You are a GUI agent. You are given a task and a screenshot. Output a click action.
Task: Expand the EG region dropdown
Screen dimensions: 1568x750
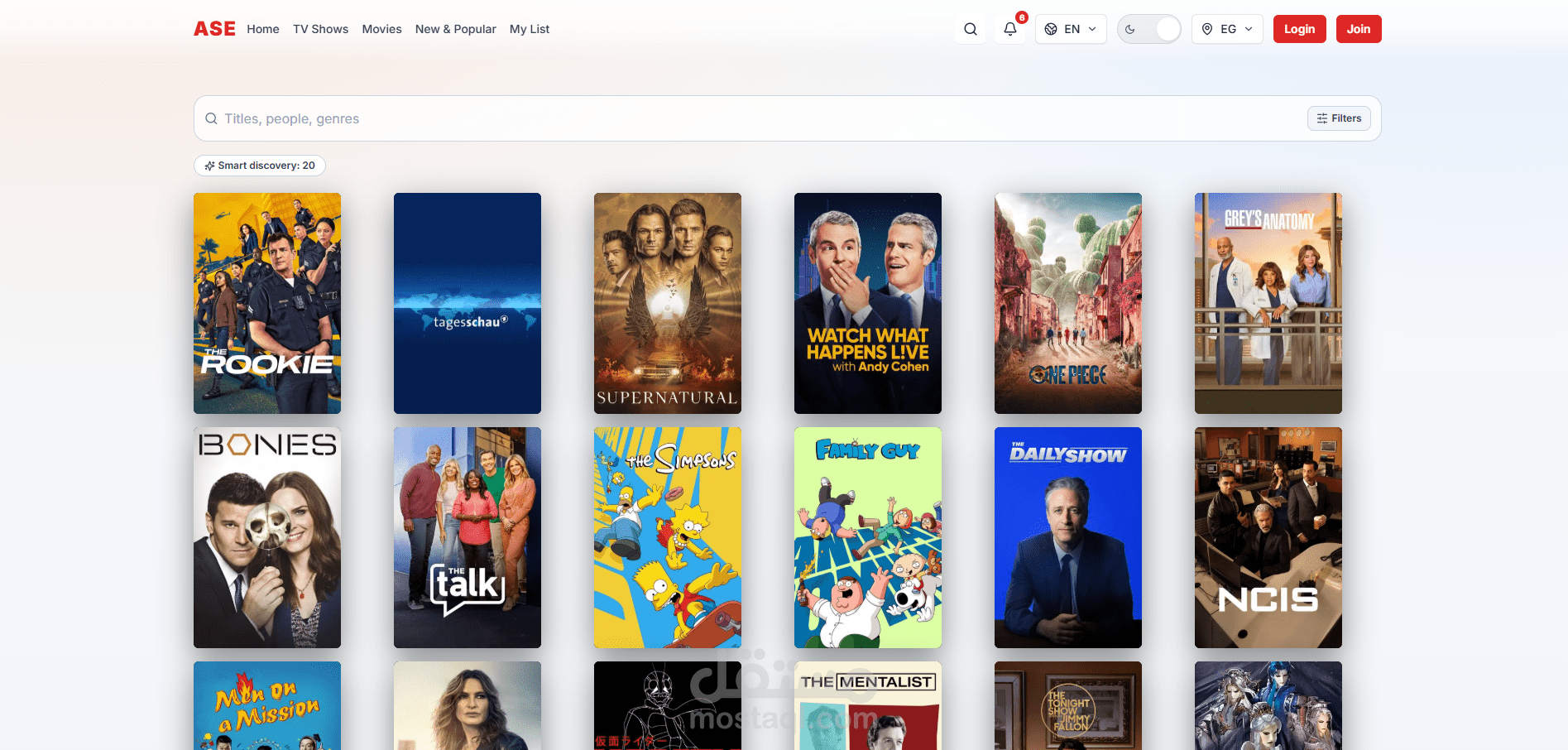tap(1227, 29)
